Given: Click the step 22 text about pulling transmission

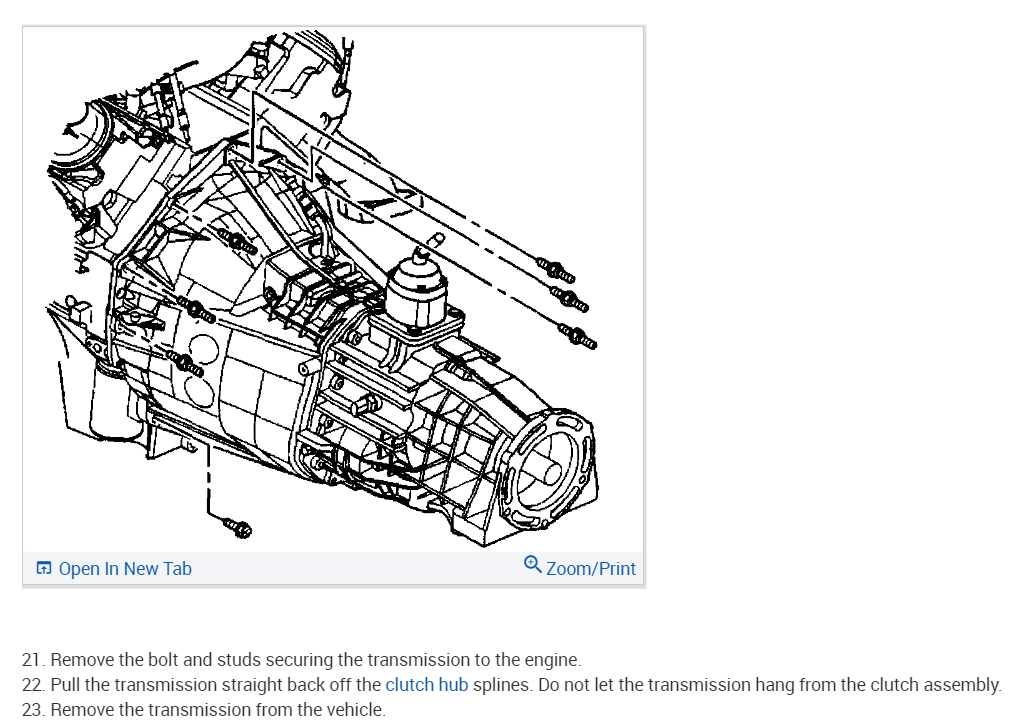Looking at the screenshot, I should point(512,684).
